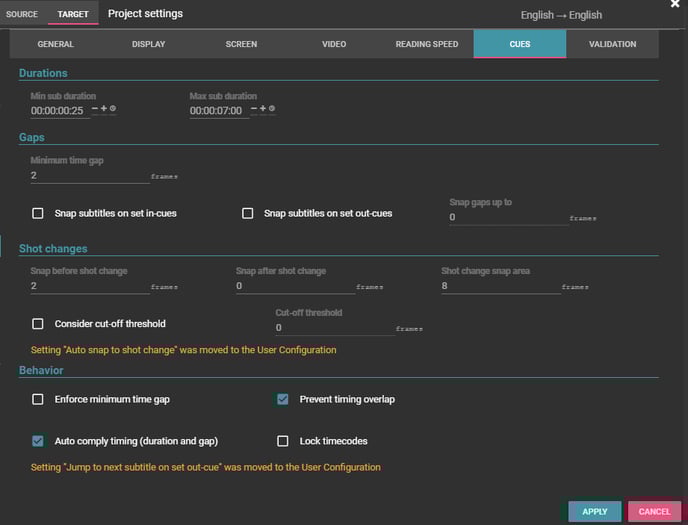The width and height of the screenshot is (688, 525).
Task: Toggle Consider cut-off threshold checkbox
Action: (38, 324)
